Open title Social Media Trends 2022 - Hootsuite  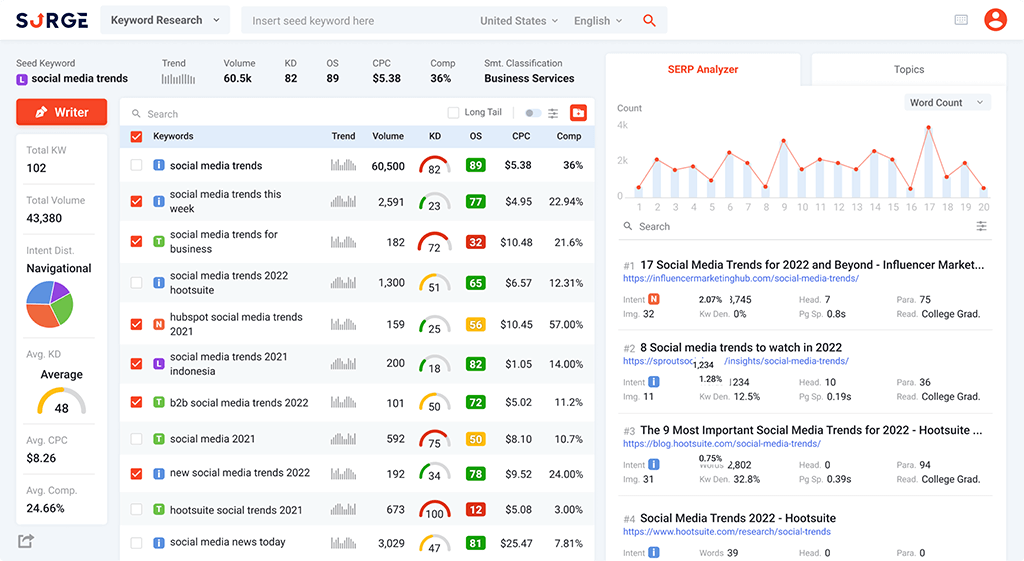click(738, 518)
